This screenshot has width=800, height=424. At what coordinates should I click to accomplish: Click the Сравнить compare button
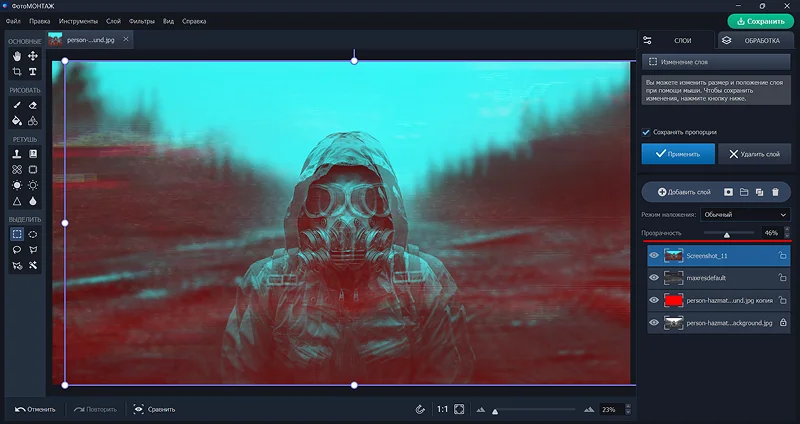[154, 409]
